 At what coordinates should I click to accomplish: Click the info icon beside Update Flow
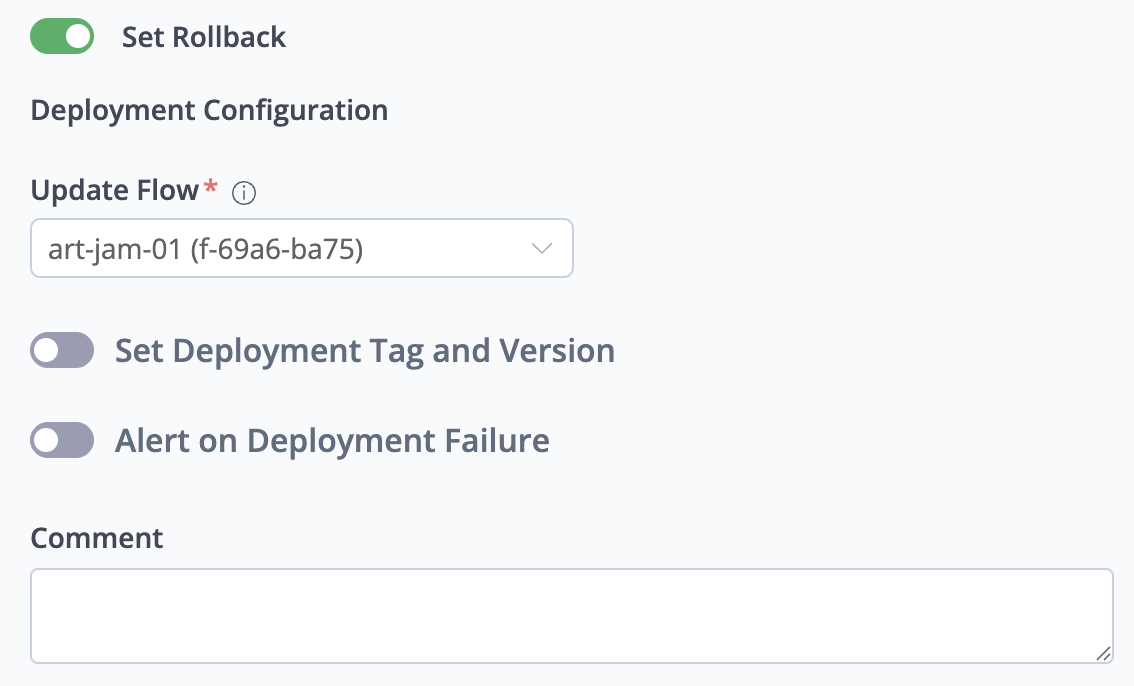coord(244,194)
